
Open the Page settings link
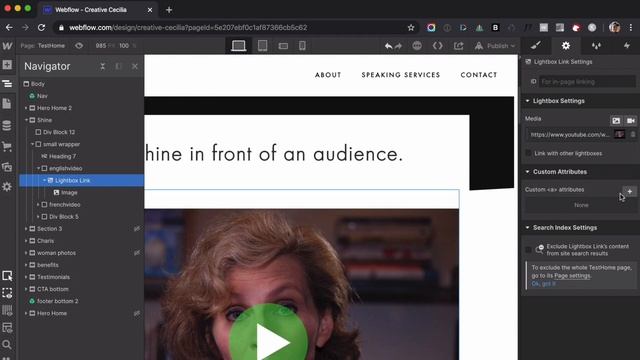(x=572, y=276)
